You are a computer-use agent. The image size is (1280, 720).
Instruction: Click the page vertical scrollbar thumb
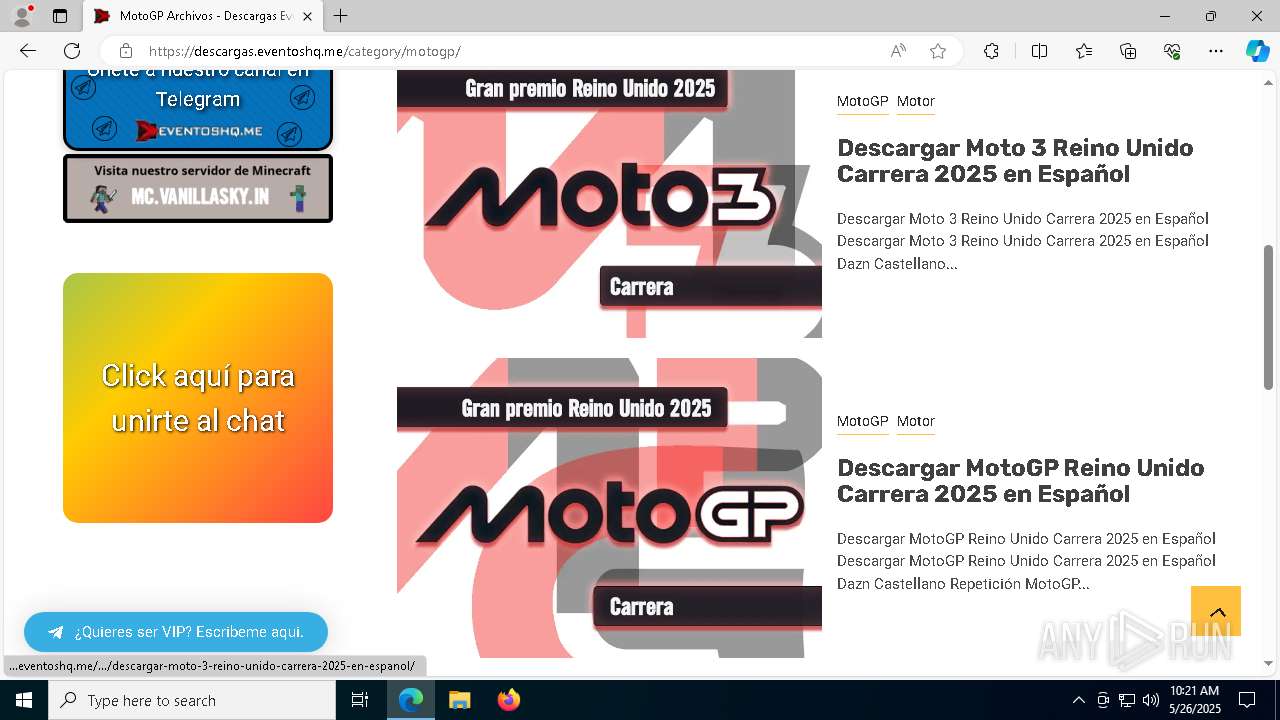(x=1268, y=317)
